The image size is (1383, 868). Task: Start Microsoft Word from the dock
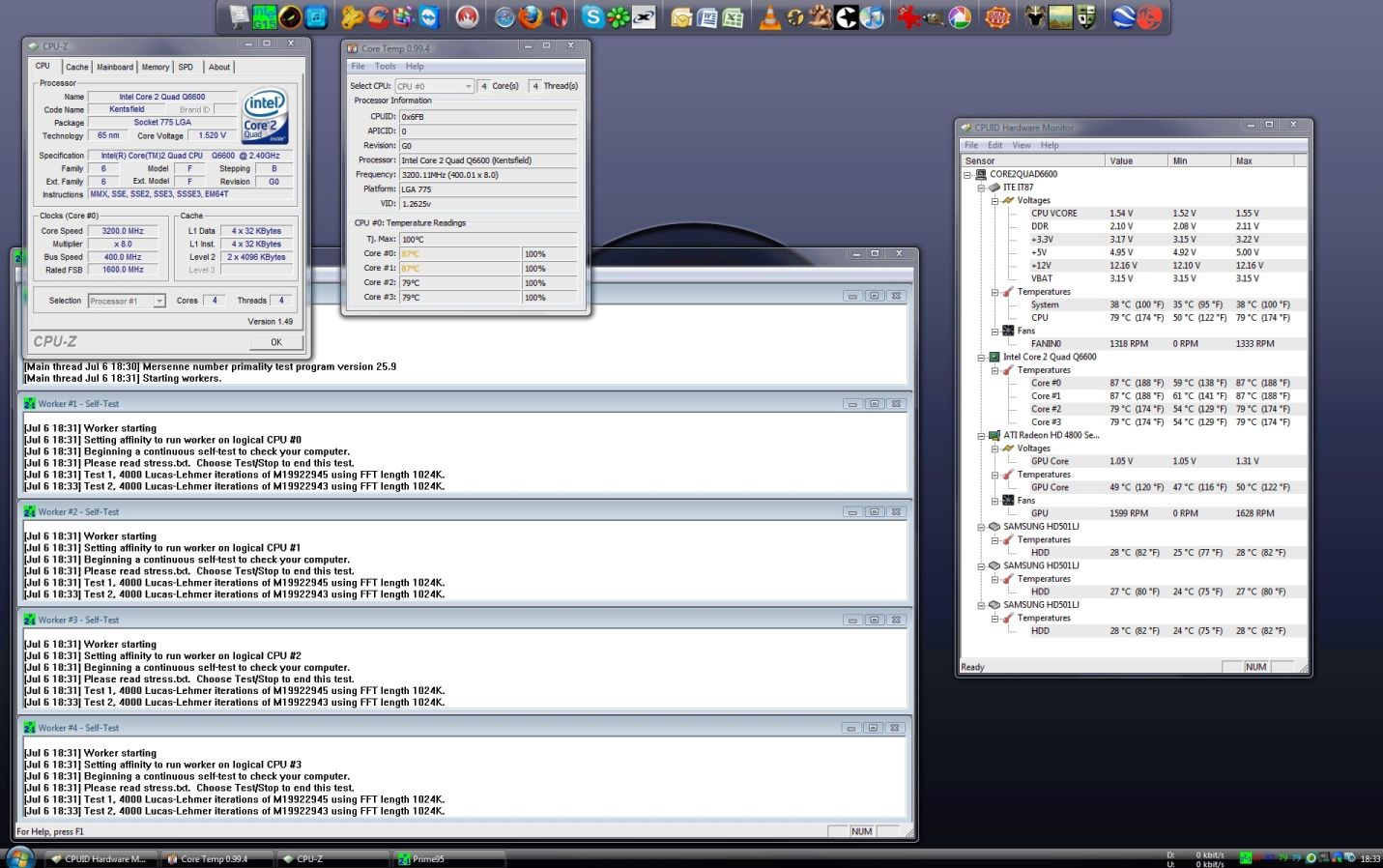click(x=707, y=17)
